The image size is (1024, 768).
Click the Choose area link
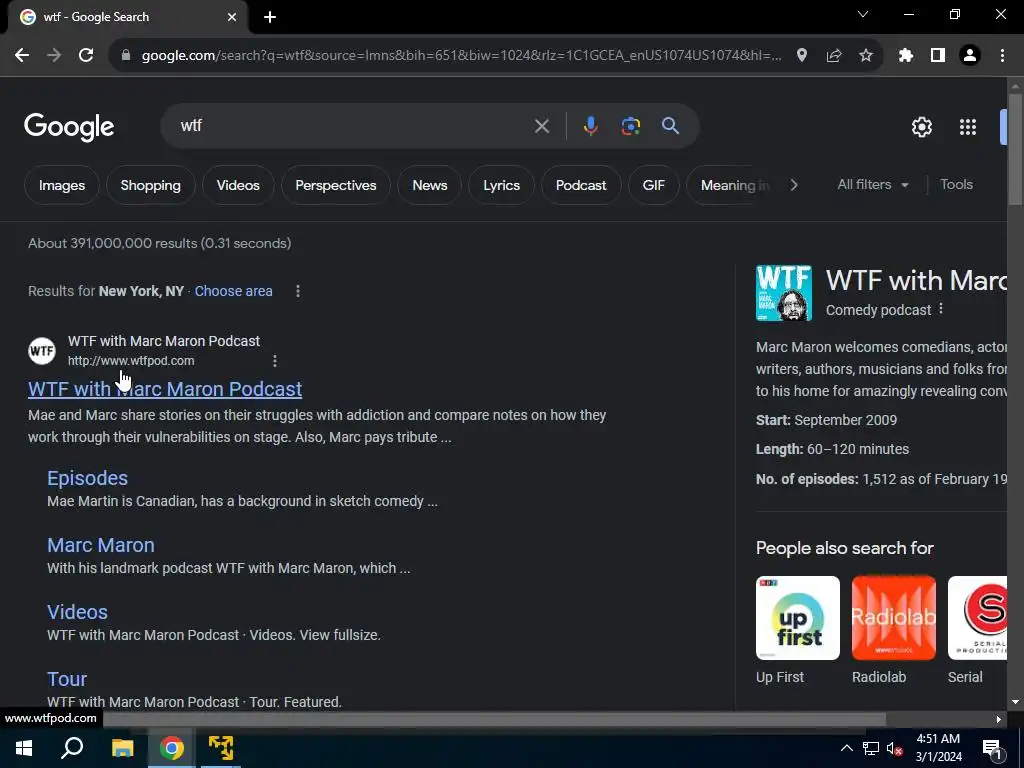[x=233, y=291]
